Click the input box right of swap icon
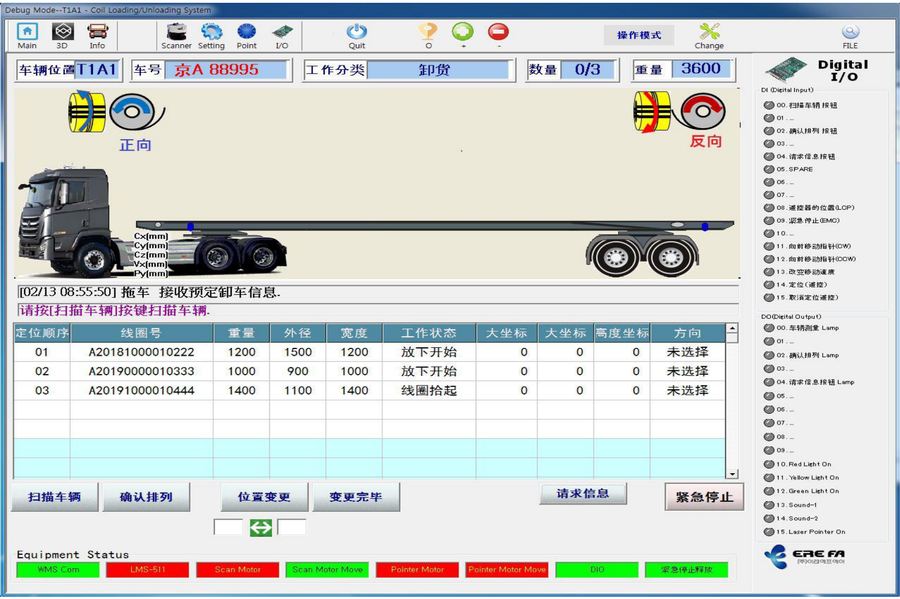900x599 pixels. (292, 527)
